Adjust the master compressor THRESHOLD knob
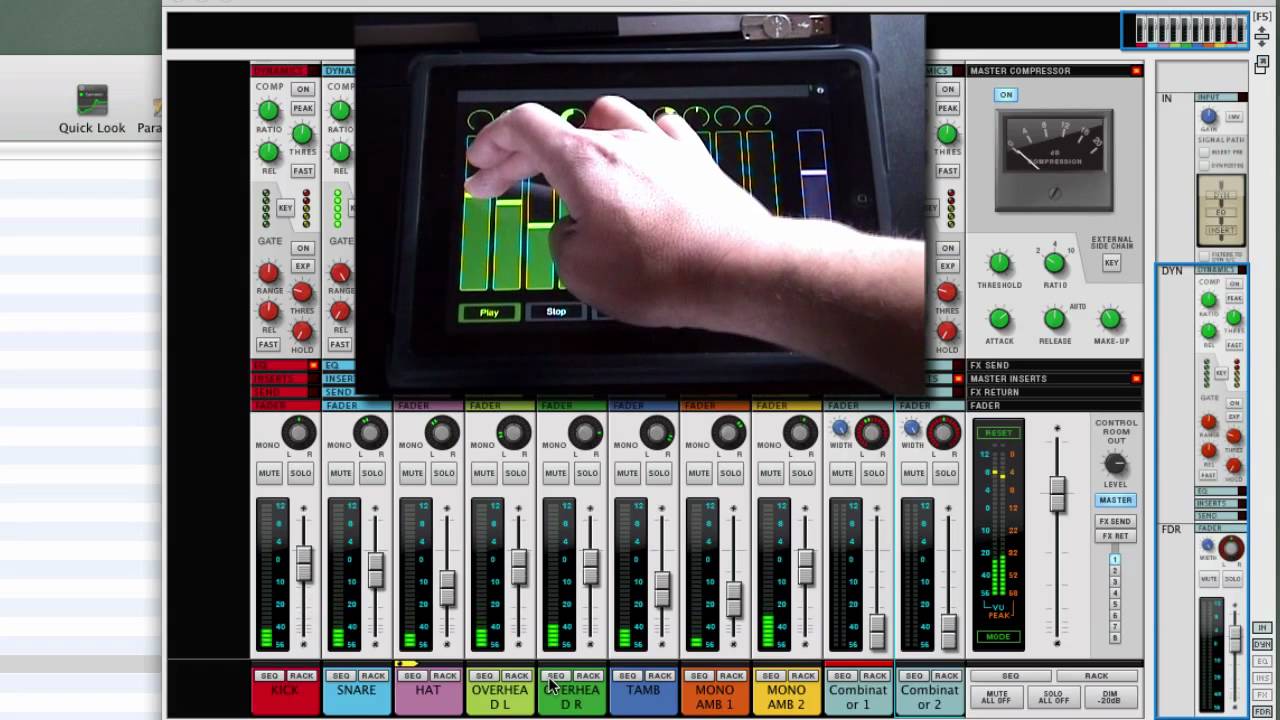Viewport: 1280px width, 720px height. pyautogui.click(x=999, y=264)
